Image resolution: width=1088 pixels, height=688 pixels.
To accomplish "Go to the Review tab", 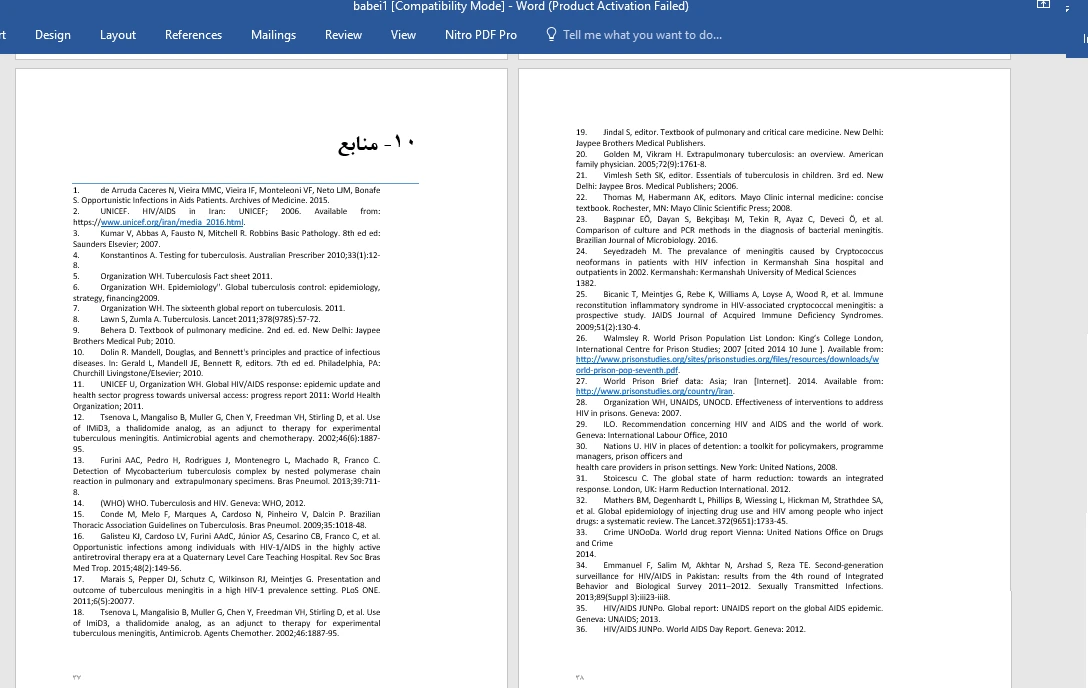I will [343, 35].
